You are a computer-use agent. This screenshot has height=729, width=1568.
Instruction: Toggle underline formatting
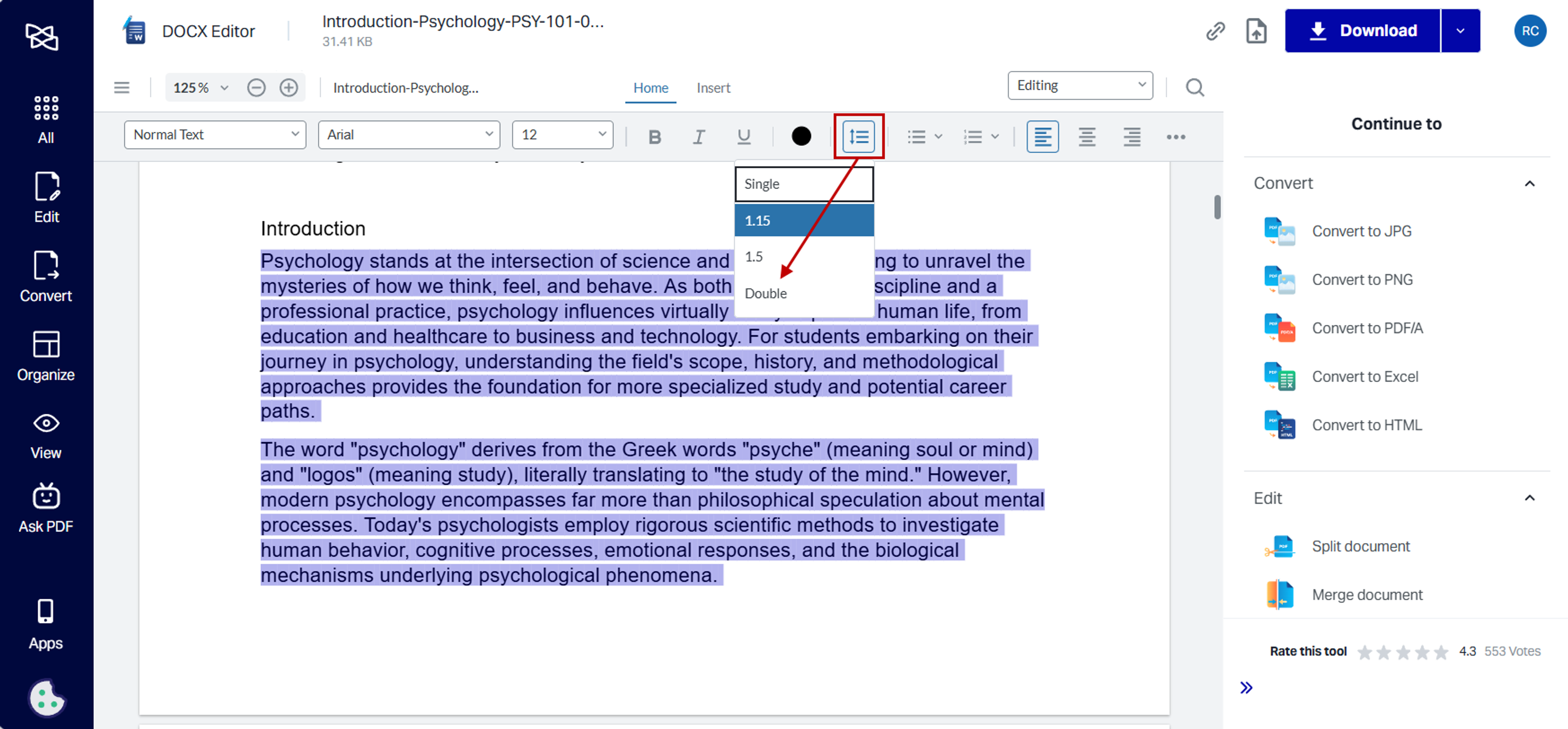743,137
